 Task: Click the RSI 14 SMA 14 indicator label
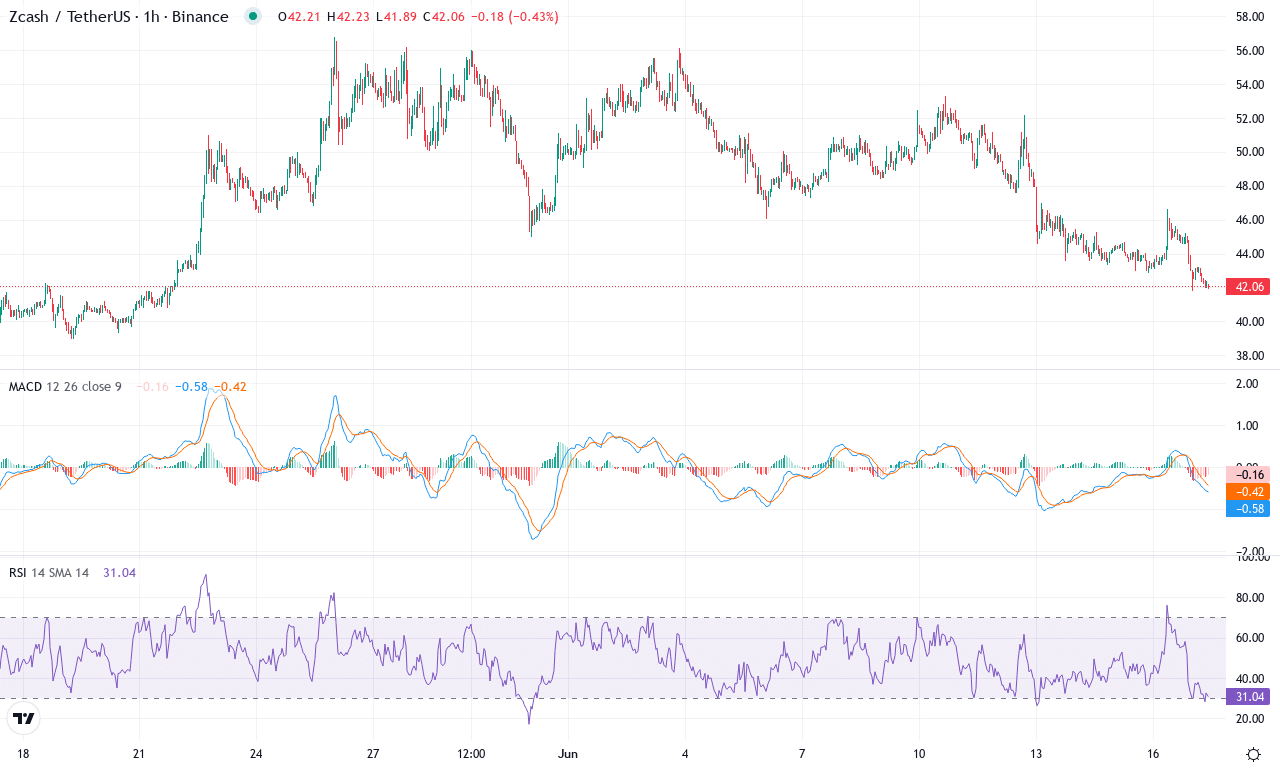click(49, 572)
